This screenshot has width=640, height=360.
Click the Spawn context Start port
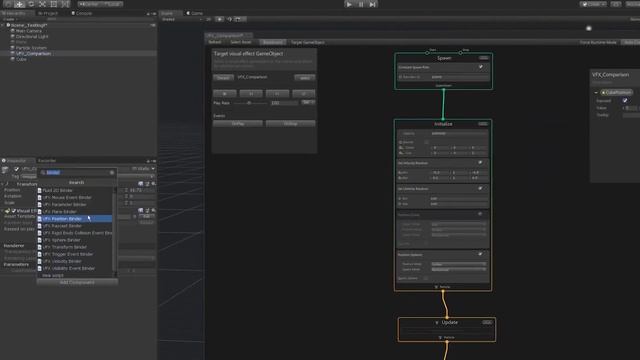click(x=427, y=53)
